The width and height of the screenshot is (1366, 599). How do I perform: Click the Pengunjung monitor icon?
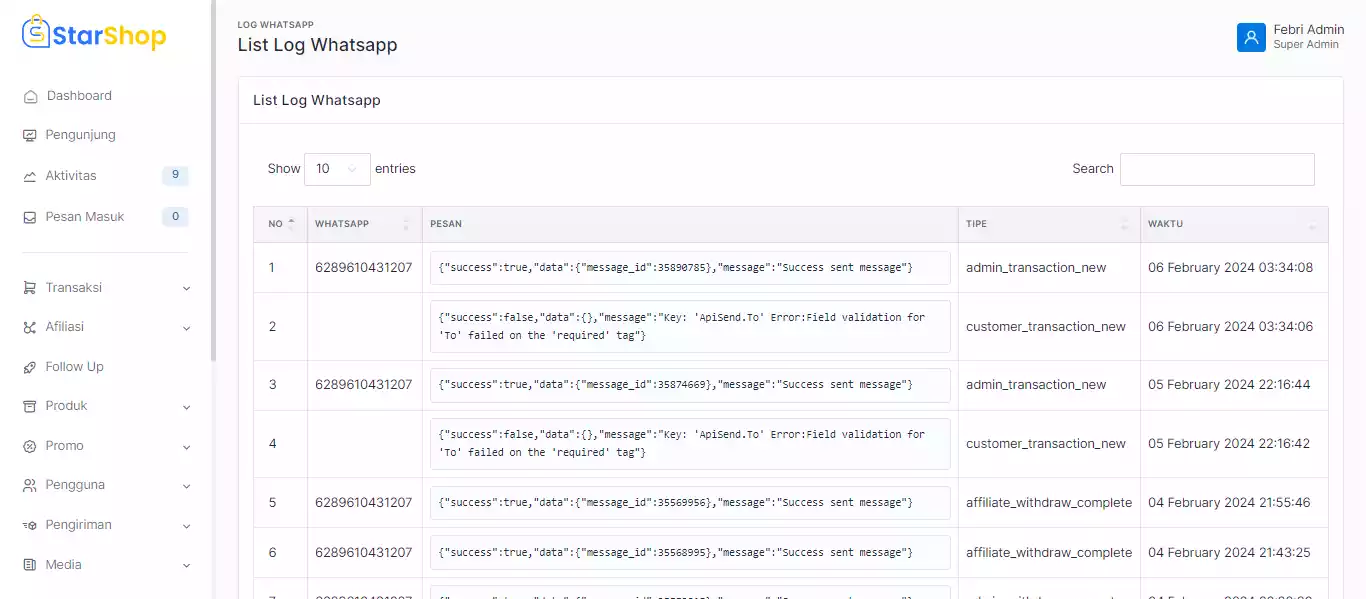click(30, 135)
